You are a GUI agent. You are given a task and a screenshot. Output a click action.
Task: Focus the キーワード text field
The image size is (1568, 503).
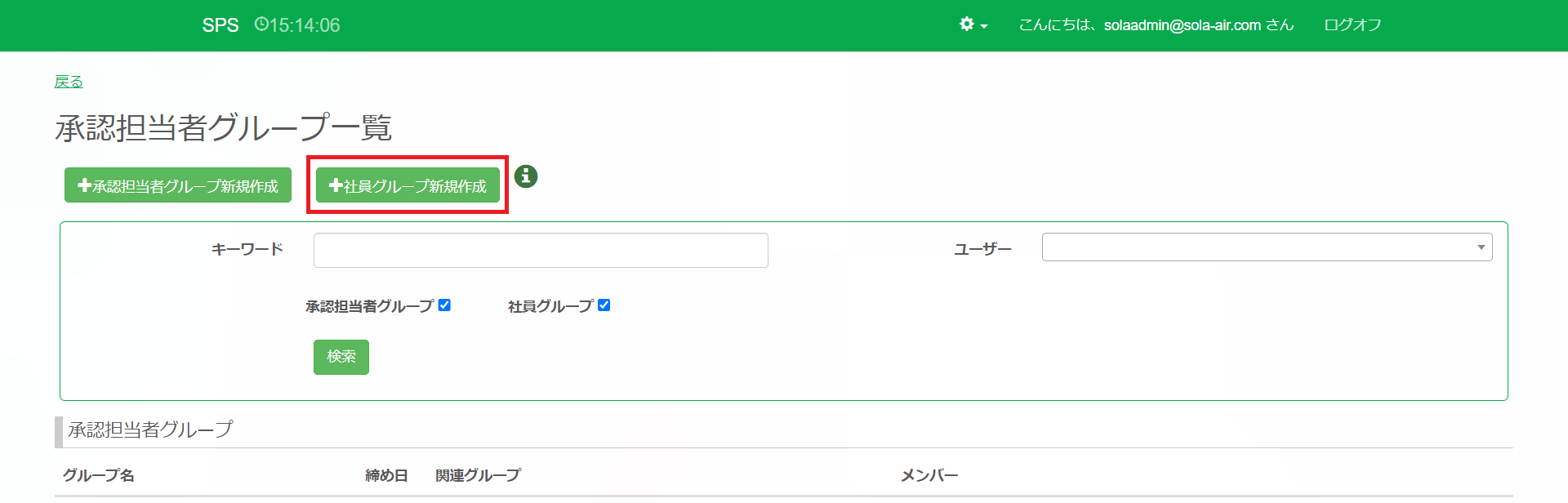click(541, 250)
